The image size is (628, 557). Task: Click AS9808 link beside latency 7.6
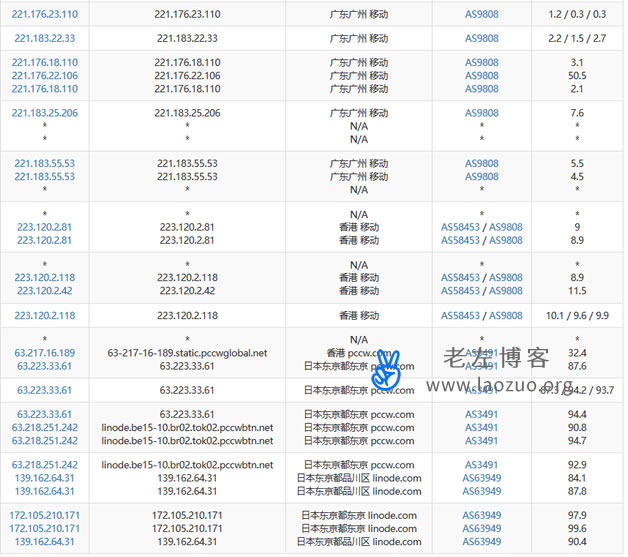pos(482,113)
